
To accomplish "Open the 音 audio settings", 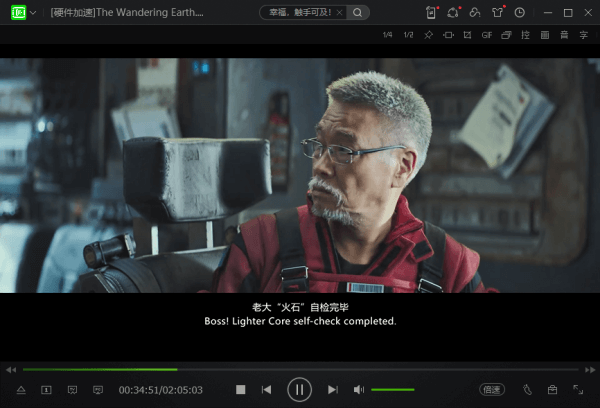I will pos(564,35).
